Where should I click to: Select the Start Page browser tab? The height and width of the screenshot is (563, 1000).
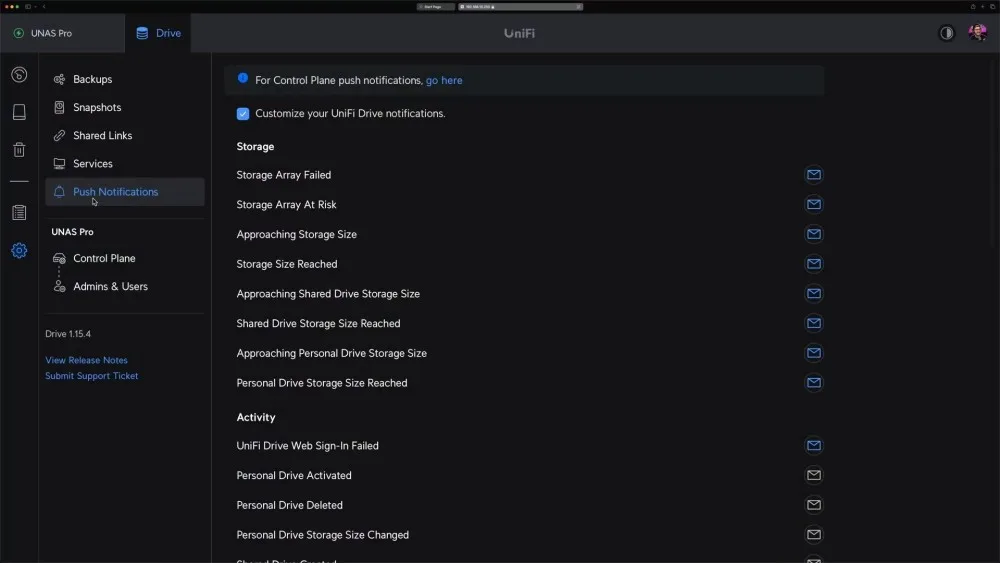click(x=436, y=6)
